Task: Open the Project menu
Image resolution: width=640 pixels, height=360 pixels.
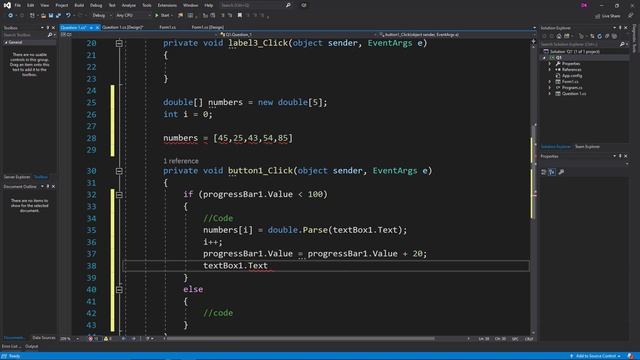Action: tap(62, 5)
